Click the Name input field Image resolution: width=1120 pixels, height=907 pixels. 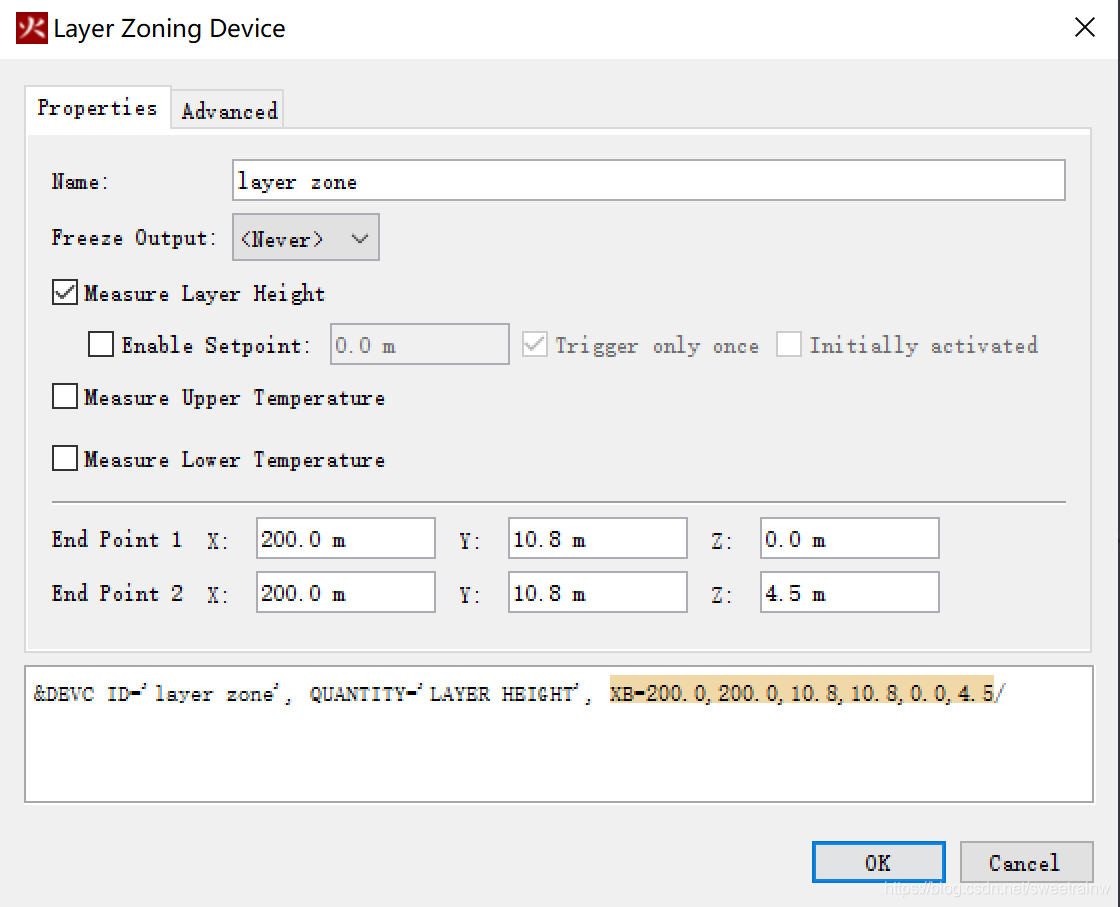pyautogui.click(x=649, y=181)
